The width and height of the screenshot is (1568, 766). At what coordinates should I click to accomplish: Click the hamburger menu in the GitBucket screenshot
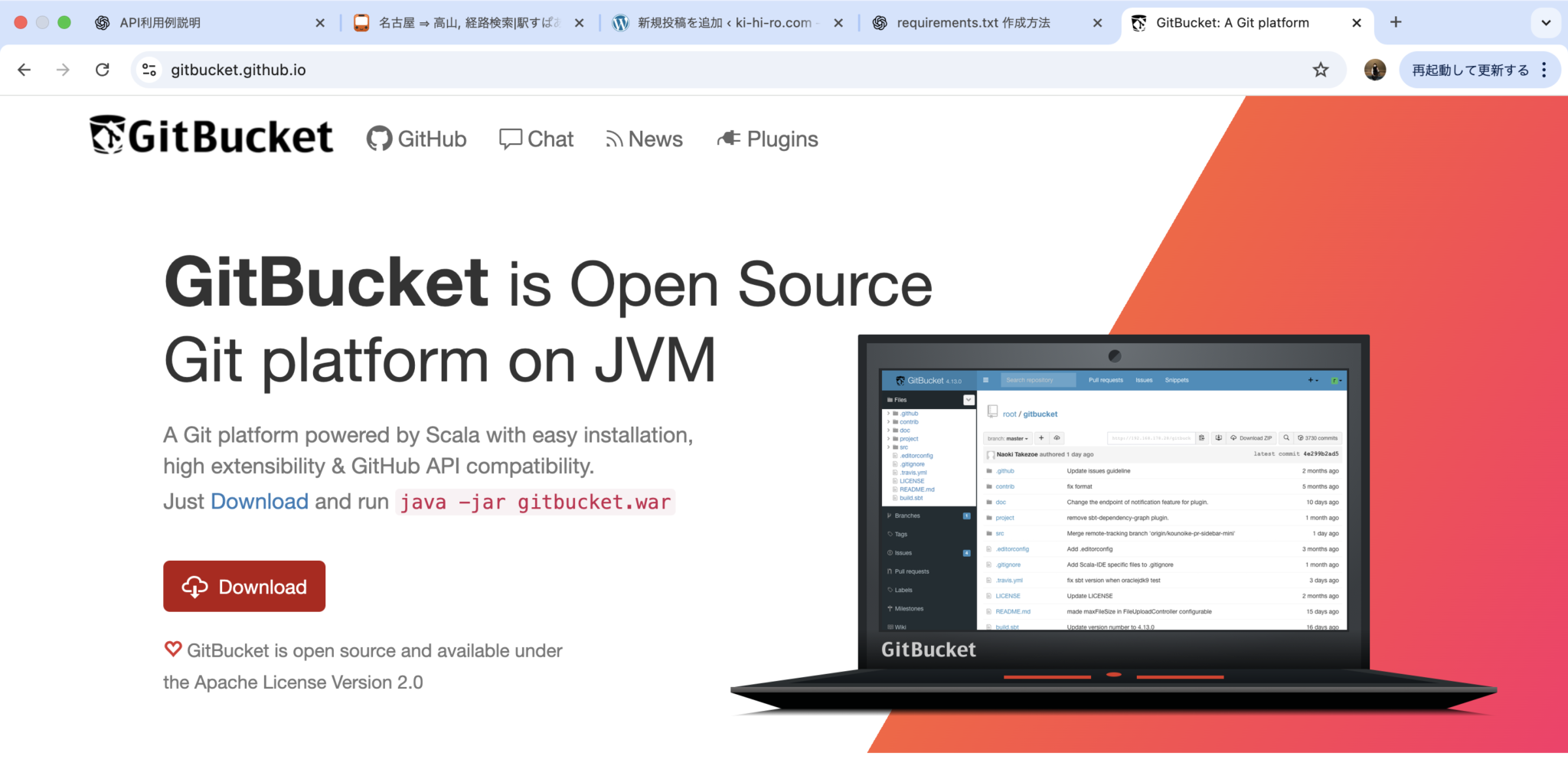(985, 380)
